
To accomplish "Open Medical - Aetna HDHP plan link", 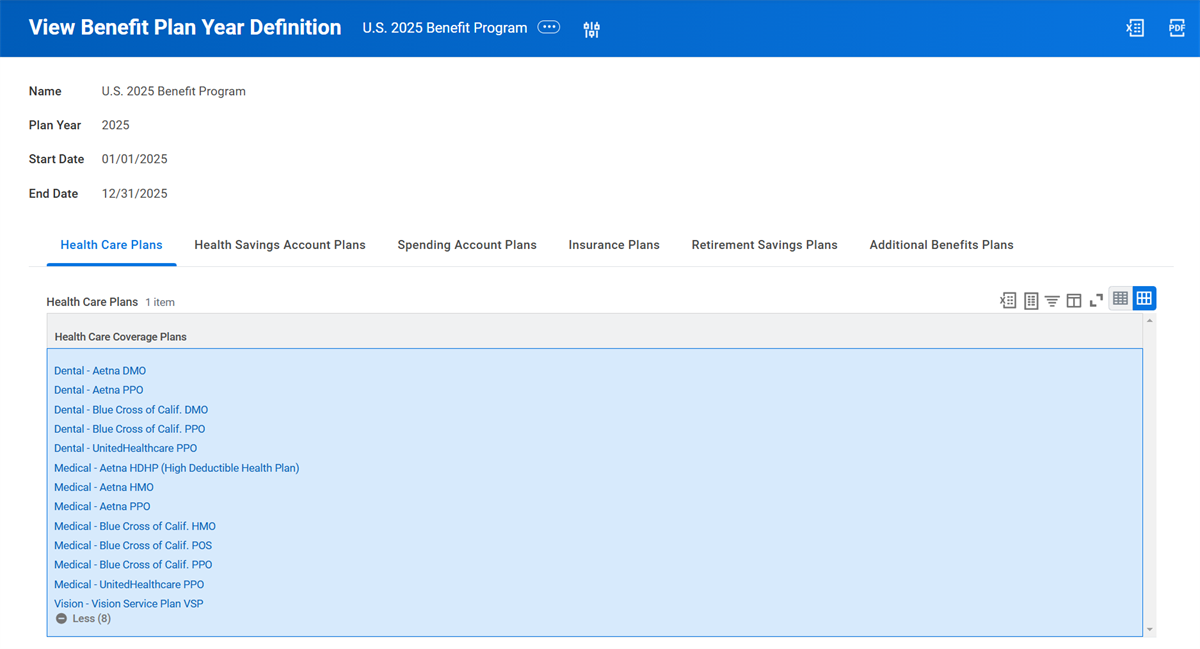I will [177, 468].
